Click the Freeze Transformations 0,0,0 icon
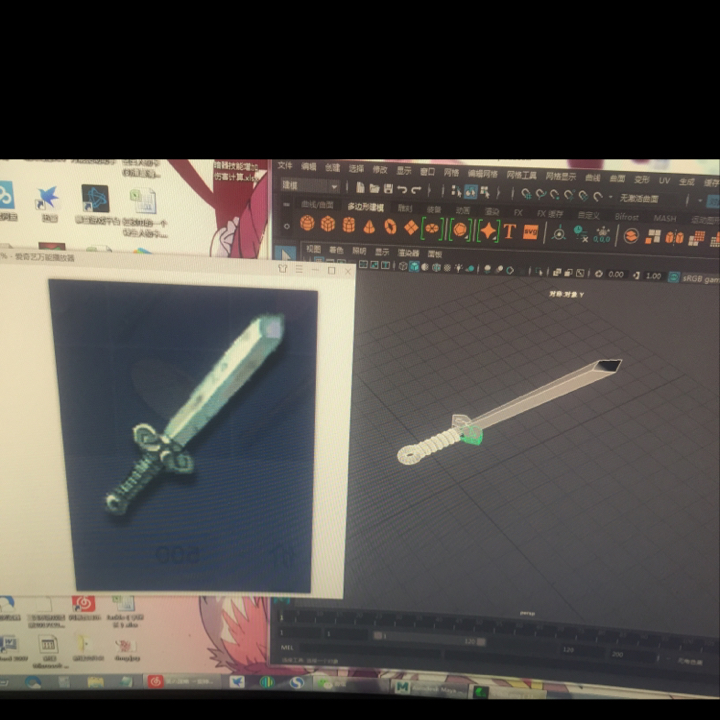 pyautogui.click(x=602, y=235)
